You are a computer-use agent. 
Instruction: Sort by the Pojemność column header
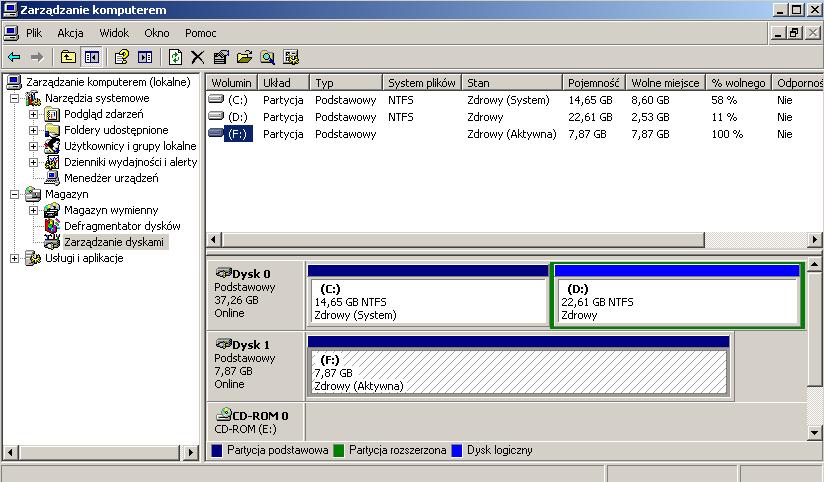click(594, 83)
